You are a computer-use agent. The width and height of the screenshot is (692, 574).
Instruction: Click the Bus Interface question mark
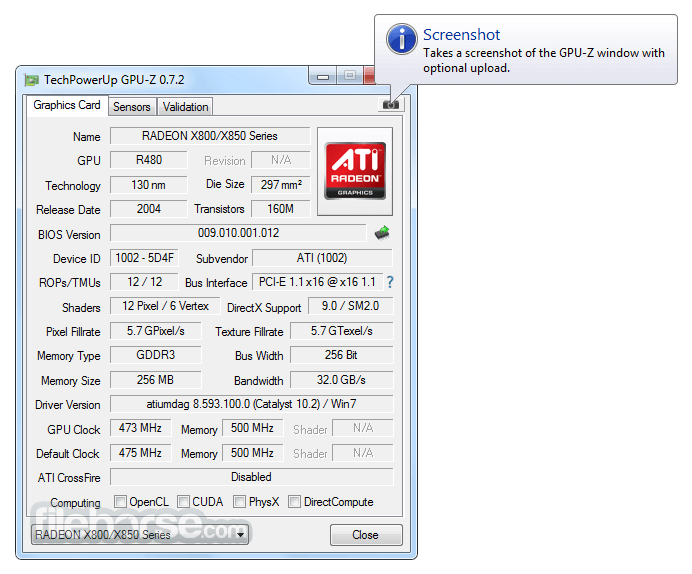click(390, 282)
